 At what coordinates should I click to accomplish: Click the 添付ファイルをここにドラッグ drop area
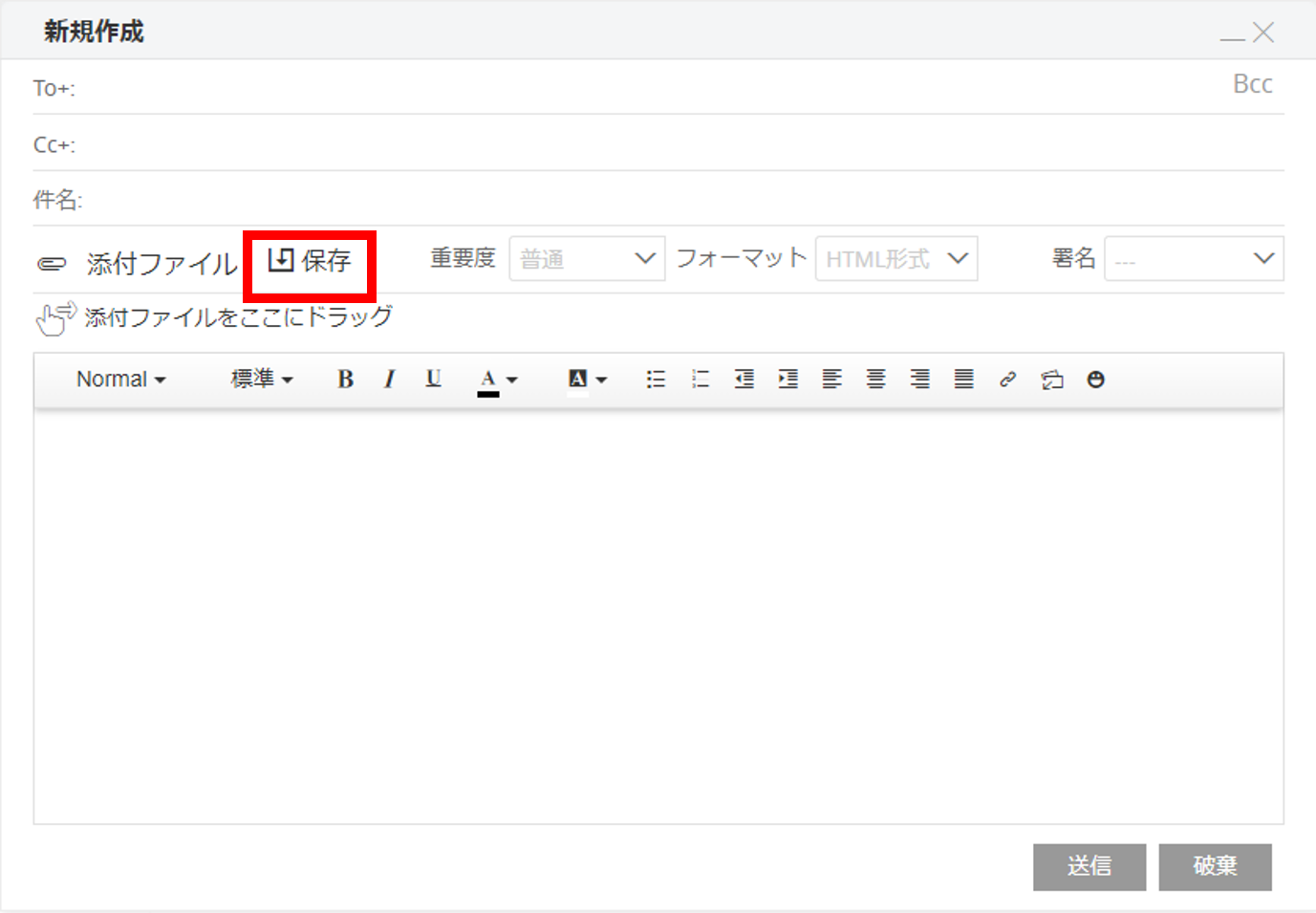(214, 317)
